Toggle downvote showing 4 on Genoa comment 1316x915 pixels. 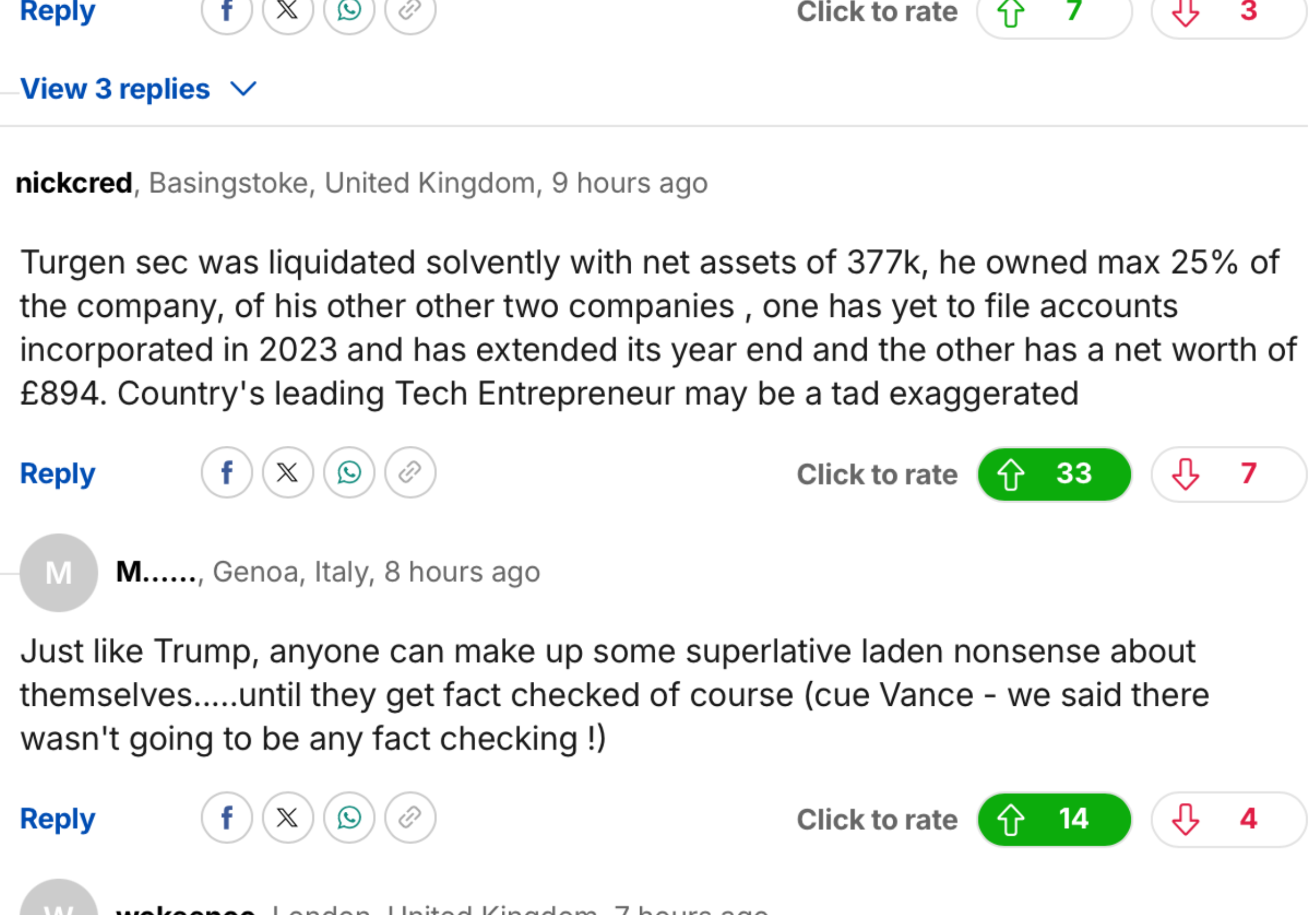click(x=1229, y=820)
